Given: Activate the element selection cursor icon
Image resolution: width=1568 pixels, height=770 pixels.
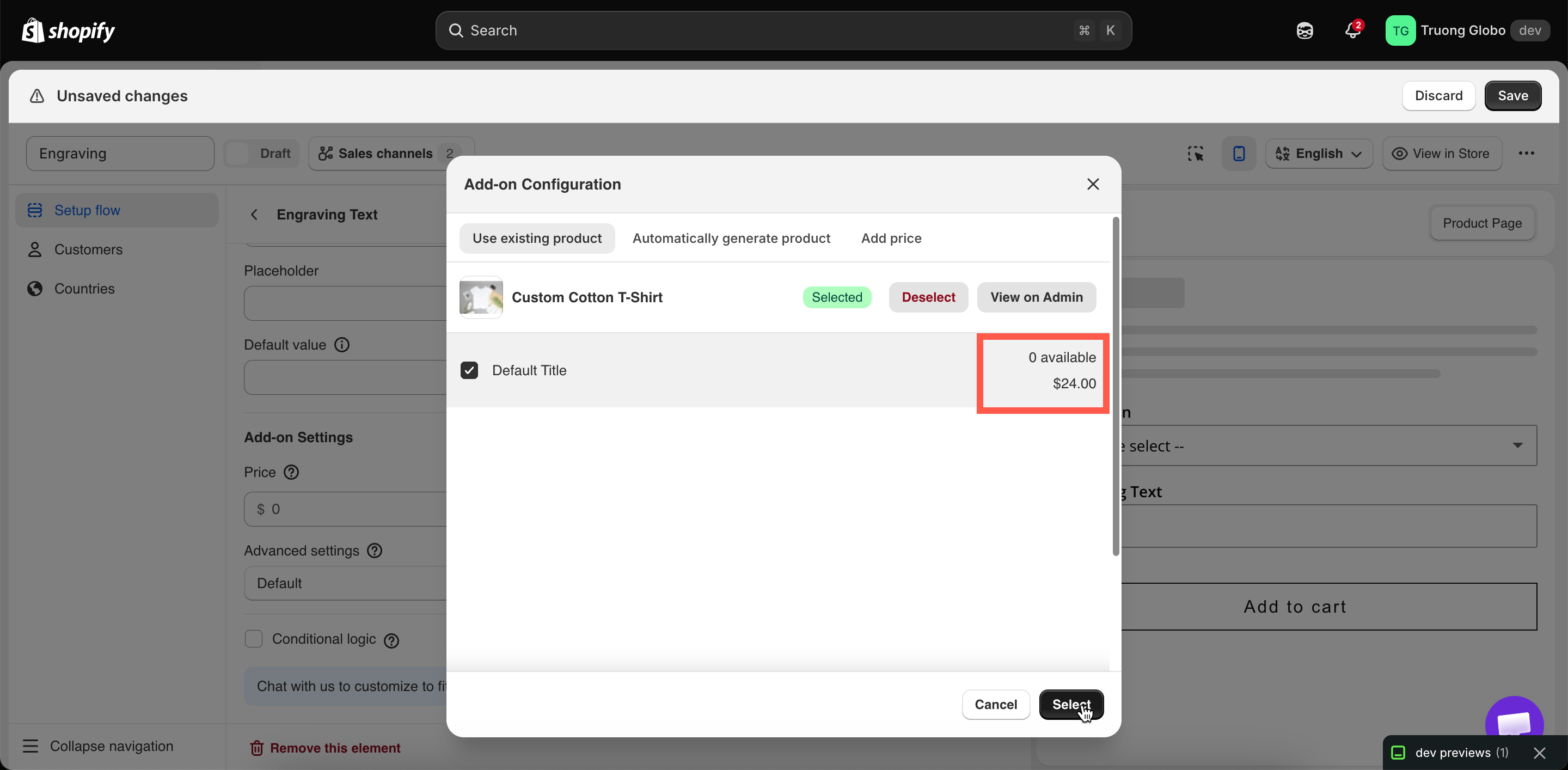Looking at the screenshot, I should pos(1195,154).
